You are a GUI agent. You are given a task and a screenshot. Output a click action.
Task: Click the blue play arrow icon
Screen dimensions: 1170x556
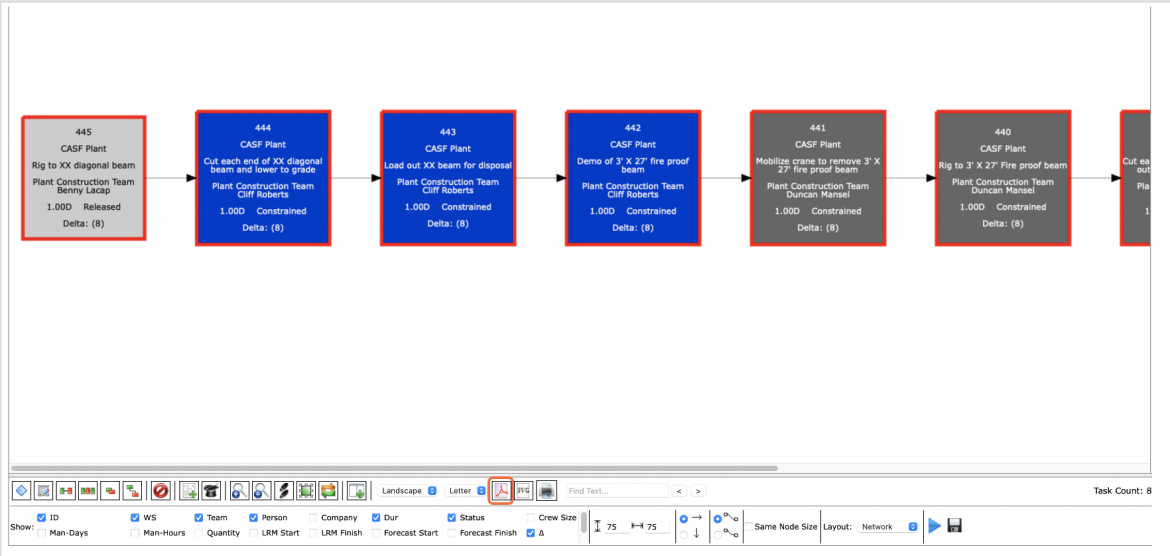(x=935, y=526)
